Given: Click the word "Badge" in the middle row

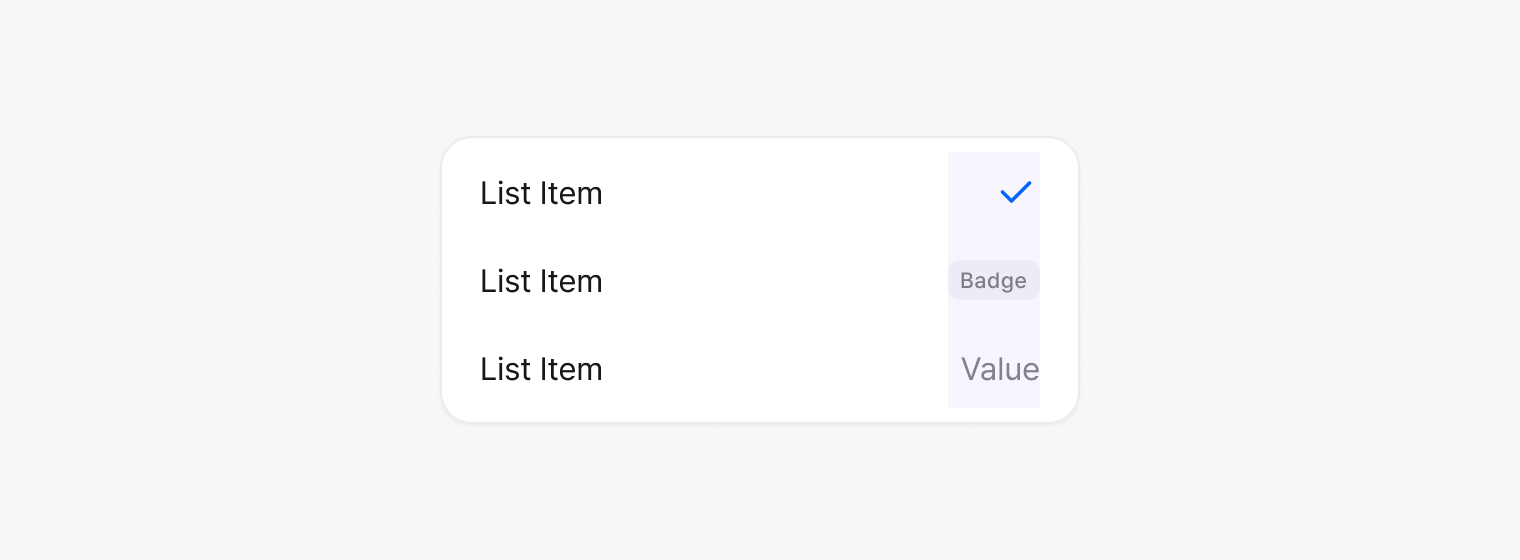Looking at the screenshot, I should pyautogui.click(x=993, y=281).
